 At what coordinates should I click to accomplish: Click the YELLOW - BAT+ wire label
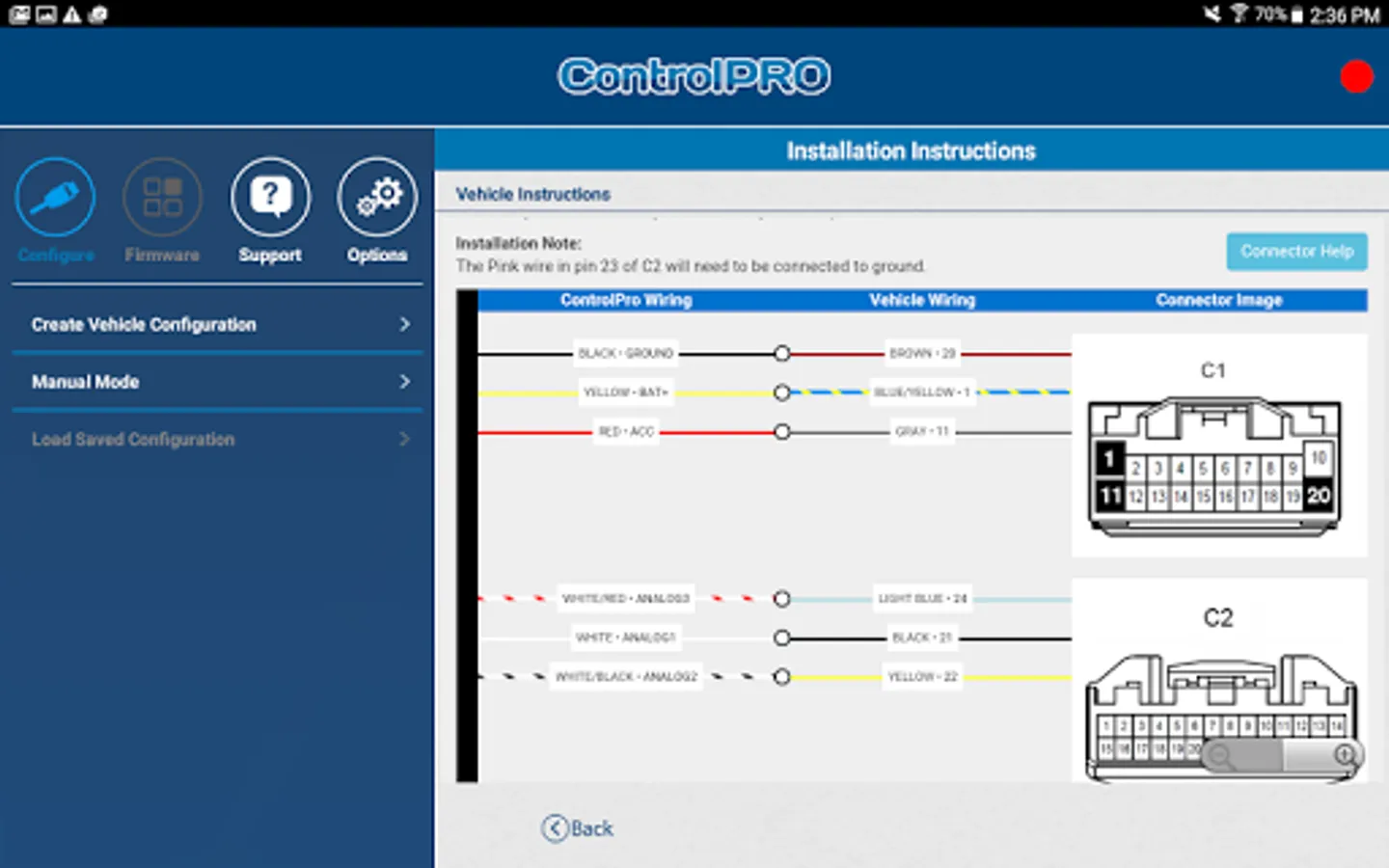(x=626, y=393)
